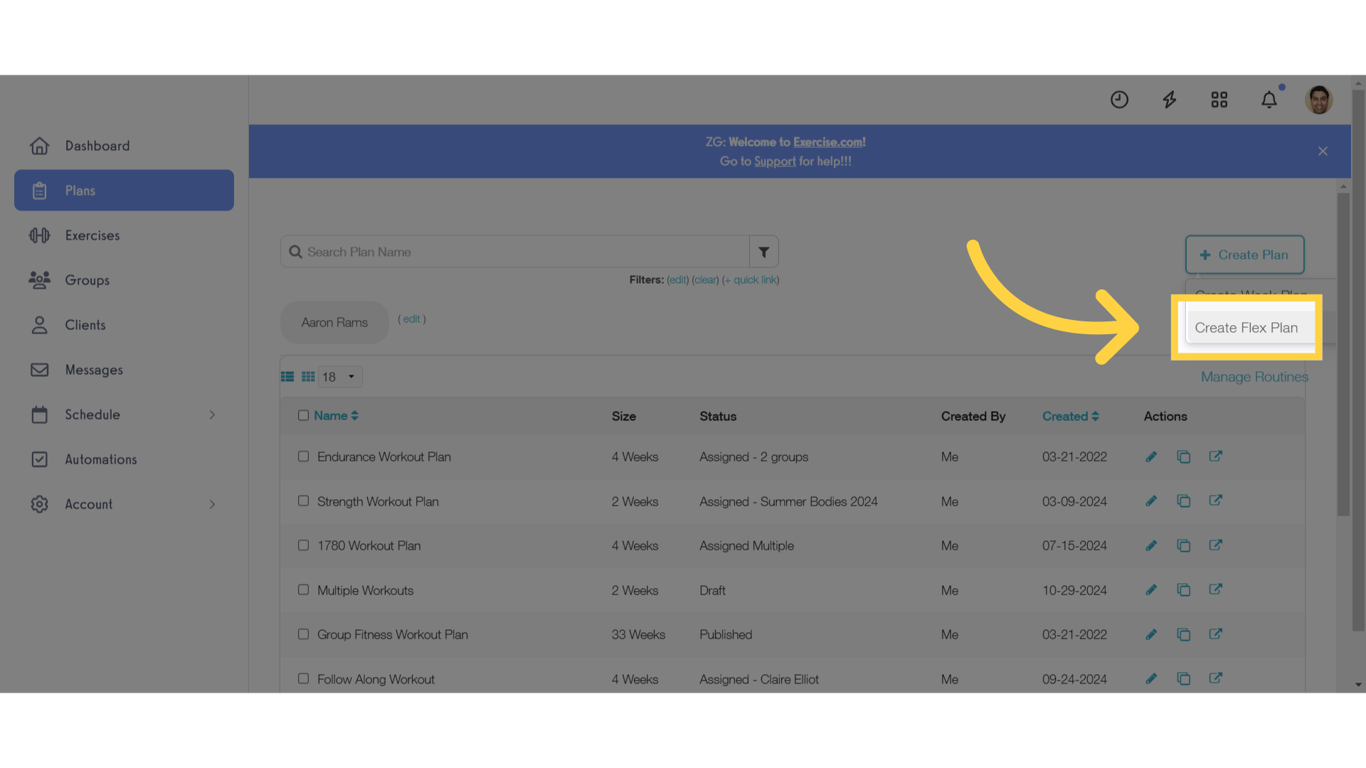
Task: Open the apps grid icon
Action: tap(1219, 99)
